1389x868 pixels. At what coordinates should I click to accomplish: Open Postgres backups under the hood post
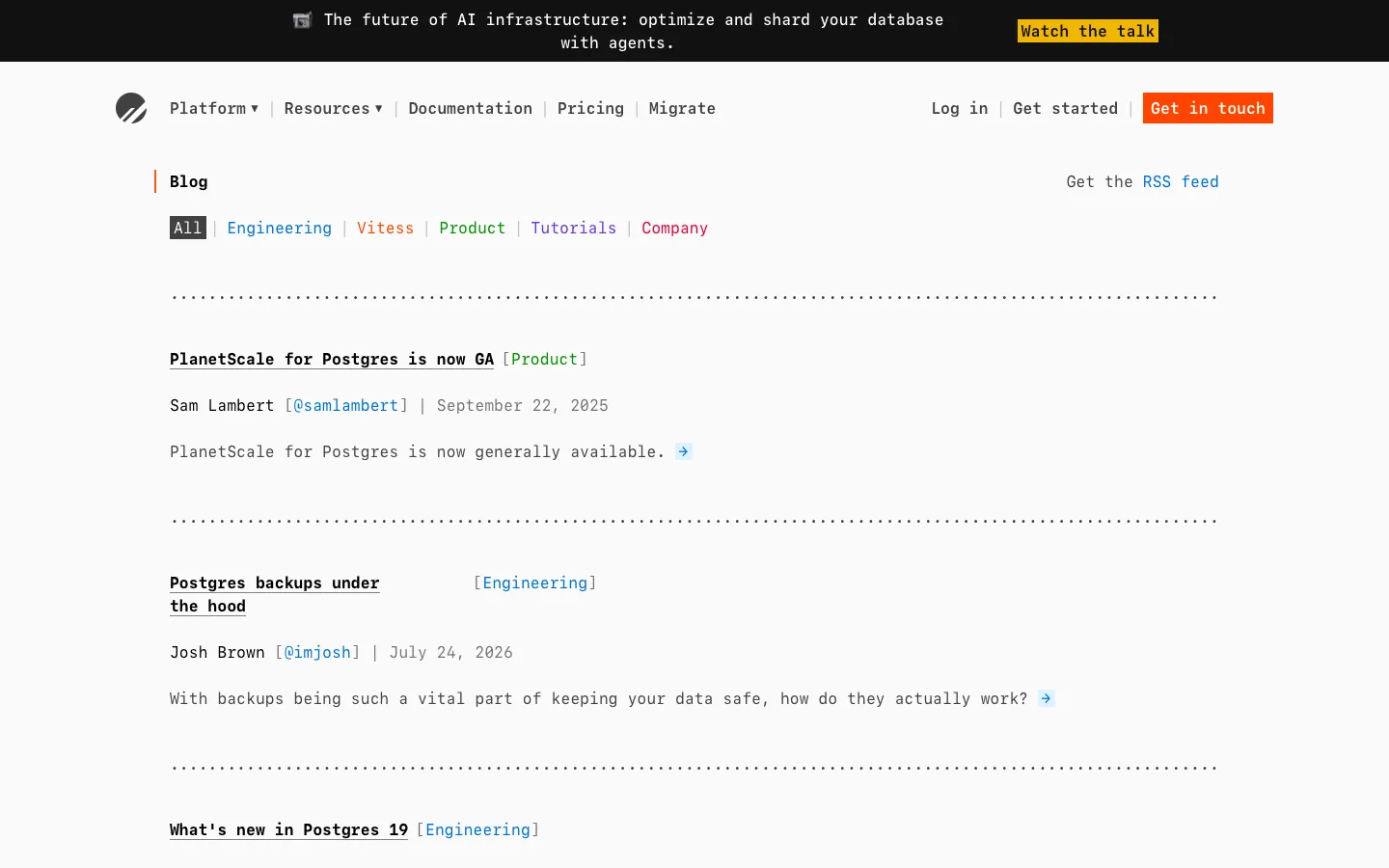pyautogui.click(x=275, y=594)
